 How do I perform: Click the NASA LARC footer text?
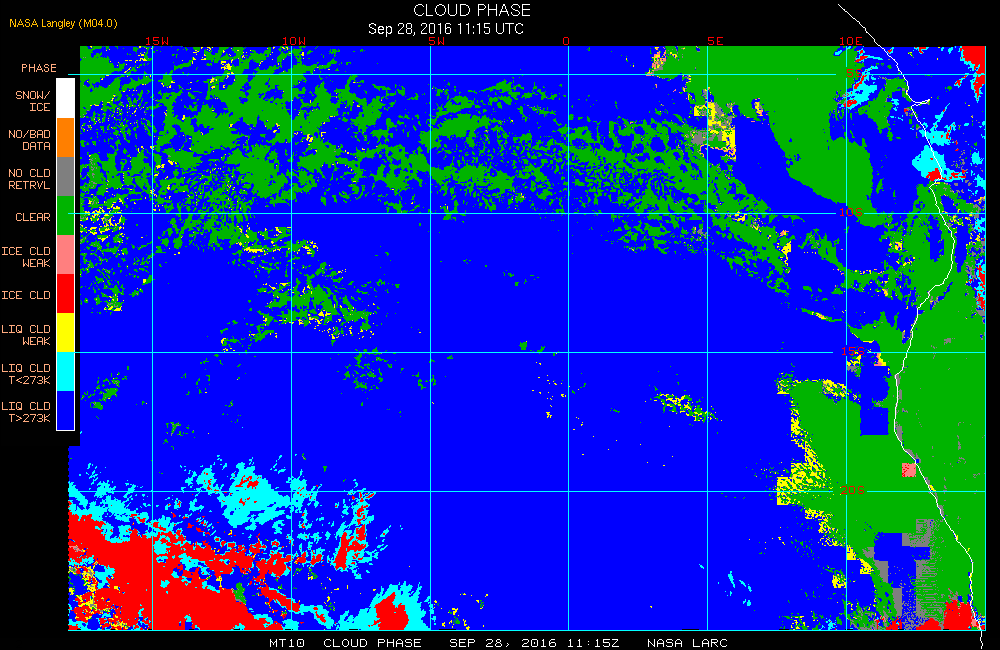point(688,643)
